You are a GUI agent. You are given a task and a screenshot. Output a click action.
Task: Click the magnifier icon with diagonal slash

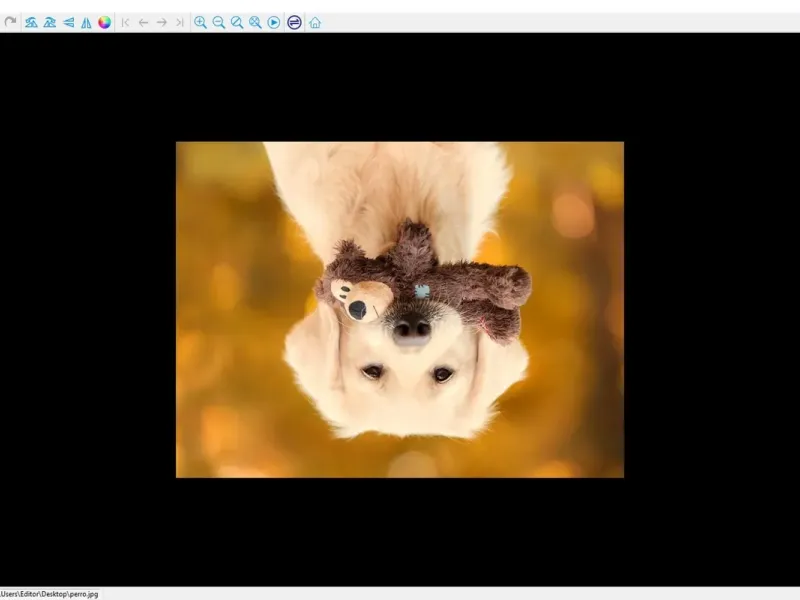pos(237,22)
